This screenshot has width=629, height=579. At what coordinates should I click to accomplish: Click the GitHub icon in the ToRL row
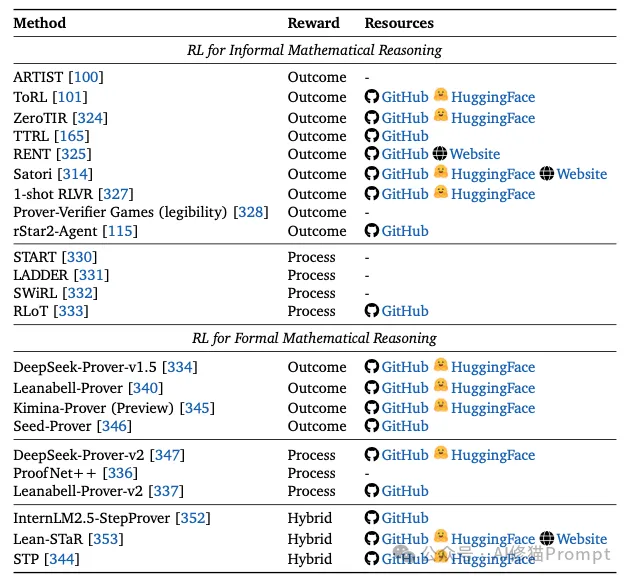tap(372, 97)
